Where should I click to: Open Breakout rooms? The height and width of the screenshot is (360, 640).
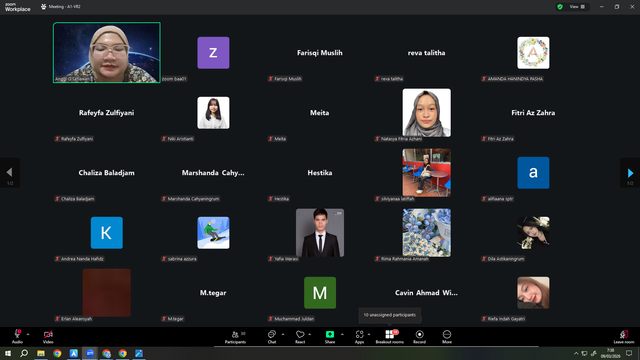pyautogui.click(x=389, y=337)
